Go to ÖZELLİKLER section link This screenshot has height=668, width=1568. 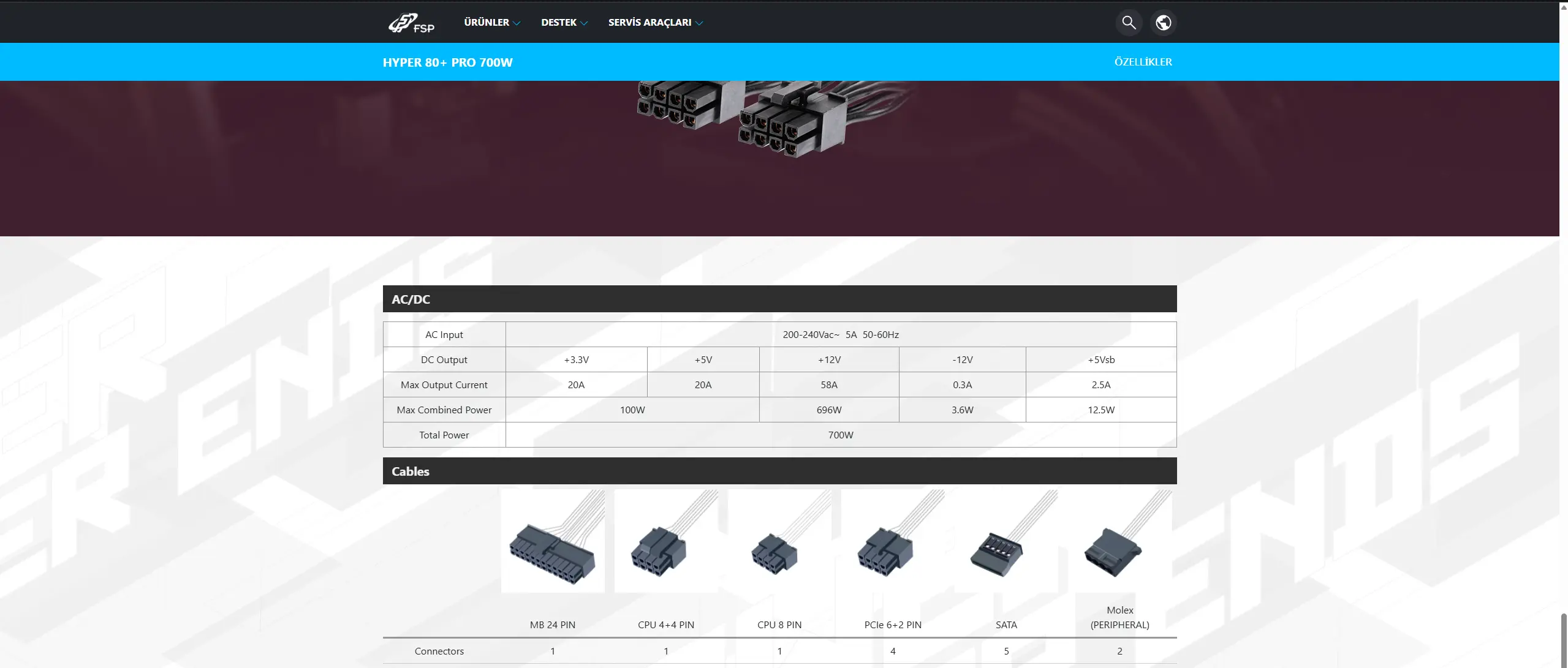(x=1143, y=62)
